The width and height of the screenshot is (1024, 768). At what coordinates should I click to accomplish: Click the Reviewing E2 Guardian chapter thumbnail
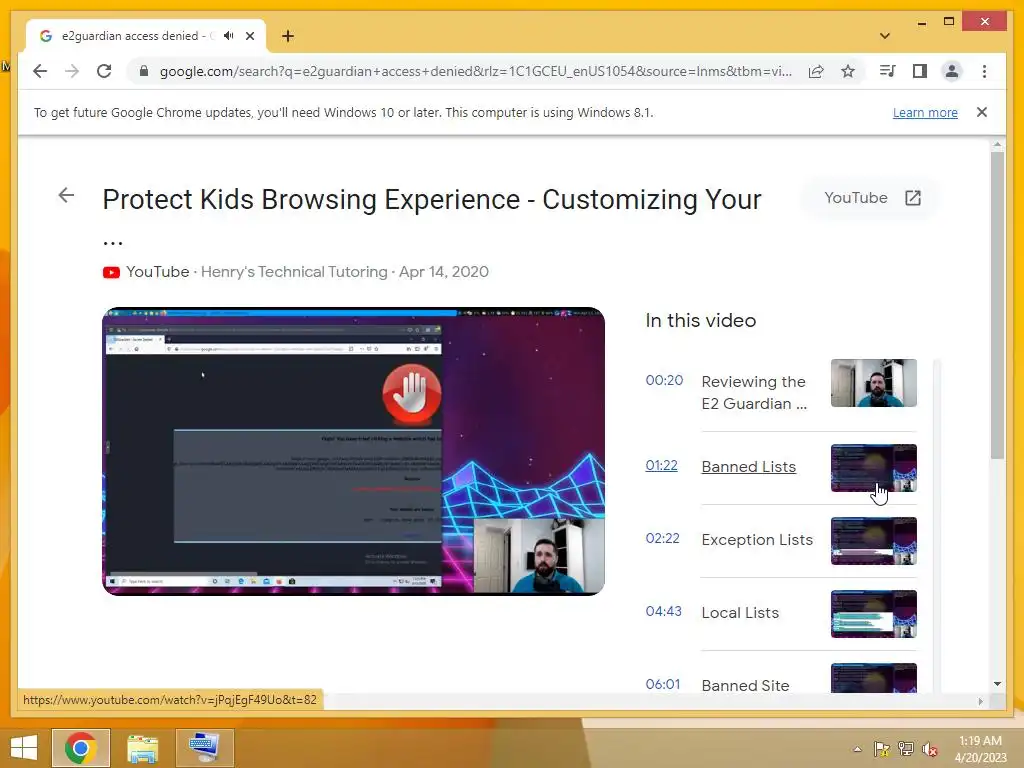[874, 383]
